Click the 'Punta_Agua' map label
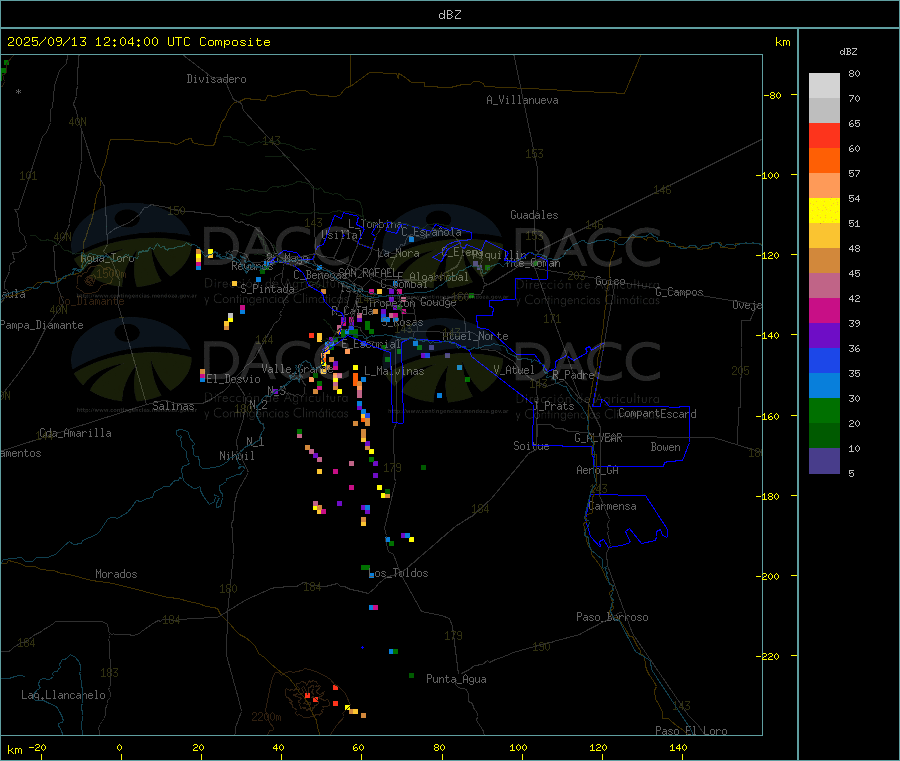Screen dimensions: 900x761 point(456,679)
